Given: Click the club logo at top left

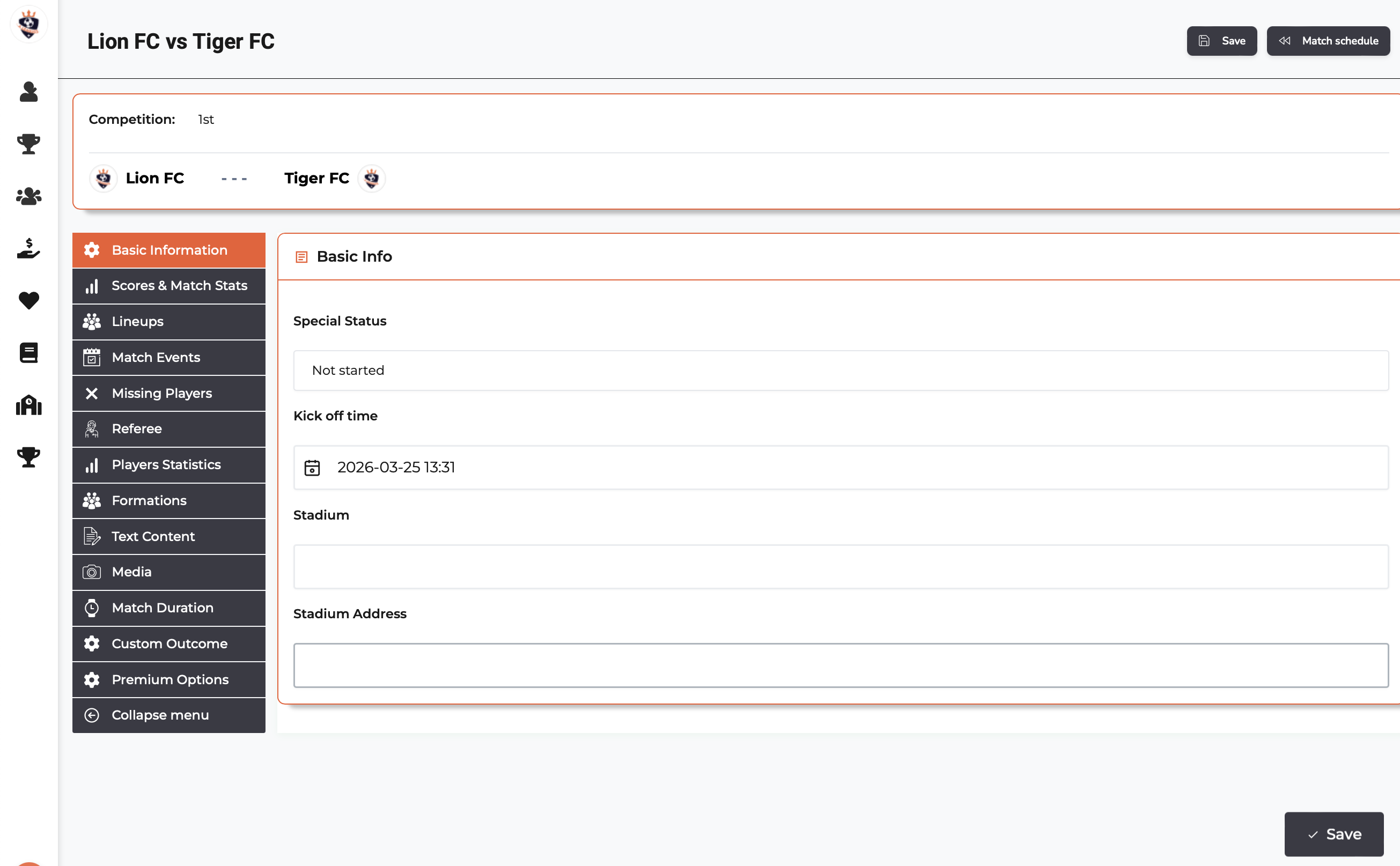Looking at the screenshot, I should click(x=28, y=24).
